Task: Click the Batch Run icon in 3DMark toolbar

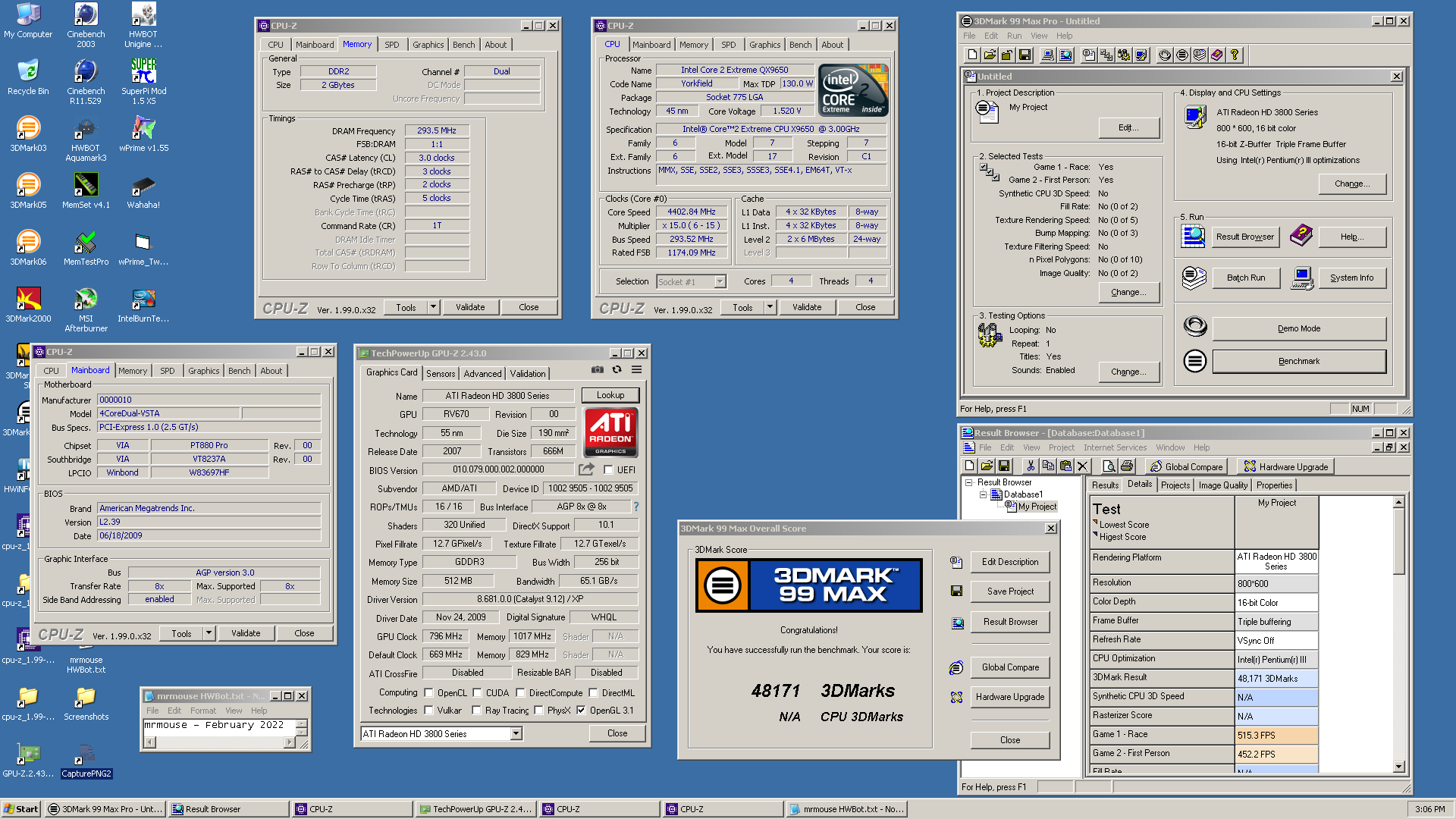Action: pyautogui.click(x=1200, y=55)
